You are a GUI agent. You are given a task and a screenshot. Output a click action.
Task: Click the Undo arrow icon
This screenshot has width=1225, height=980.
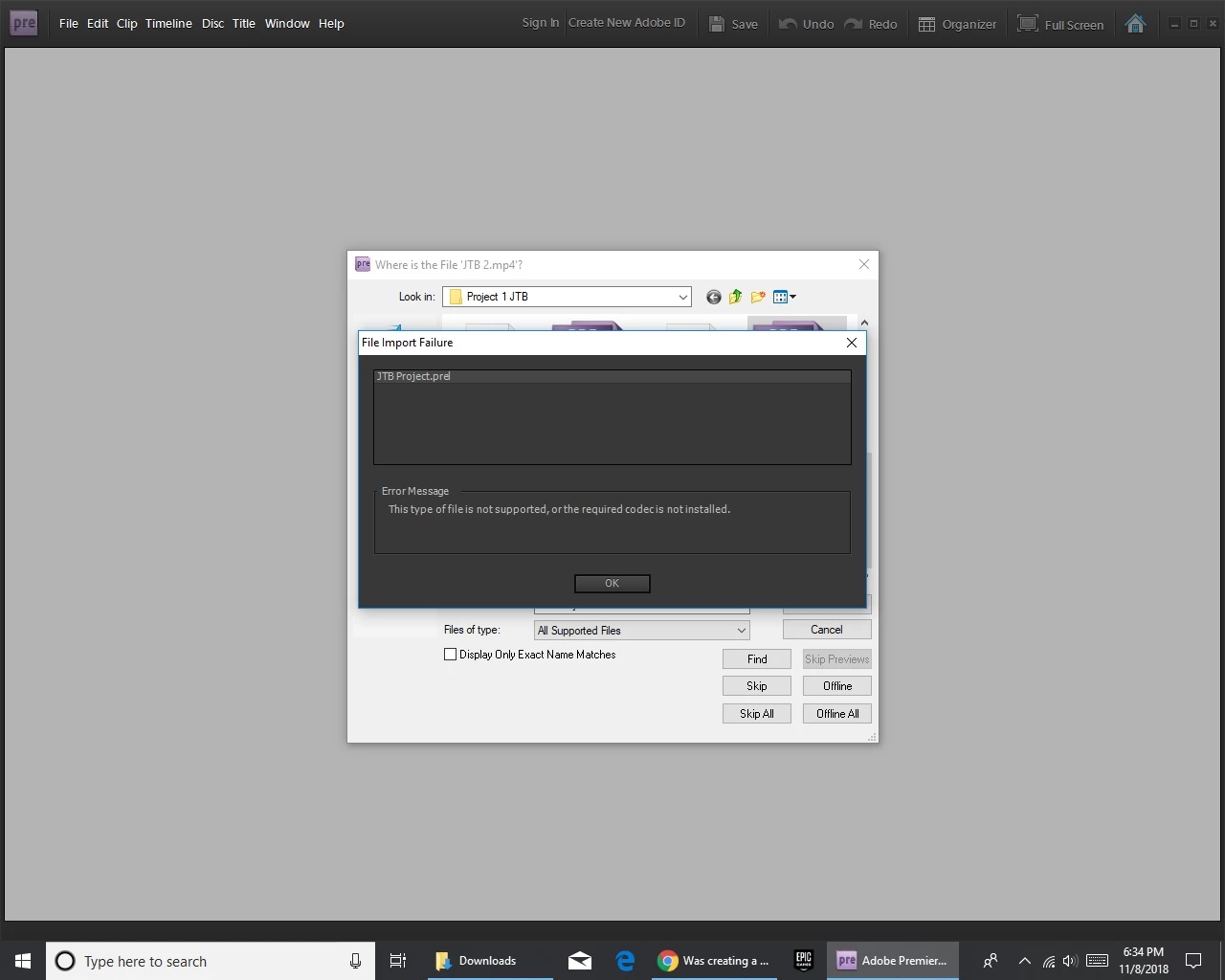click(788, 24)
